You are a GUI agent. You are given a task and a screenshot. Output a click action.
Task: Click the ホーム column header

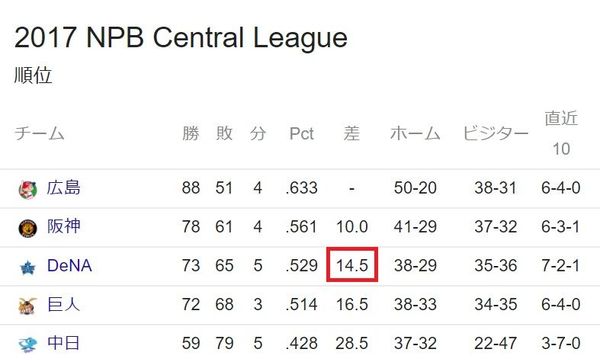pyautogui.click(x=415, y=134)
